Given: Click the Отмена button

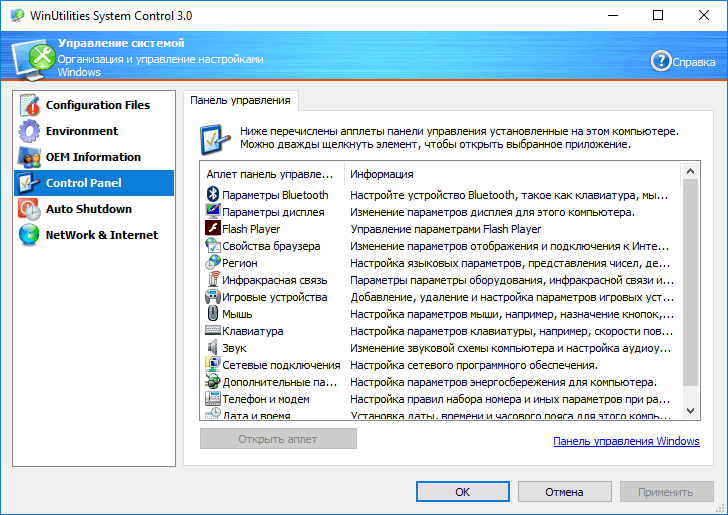Looking at the screenshot, I should pos(565,492).
